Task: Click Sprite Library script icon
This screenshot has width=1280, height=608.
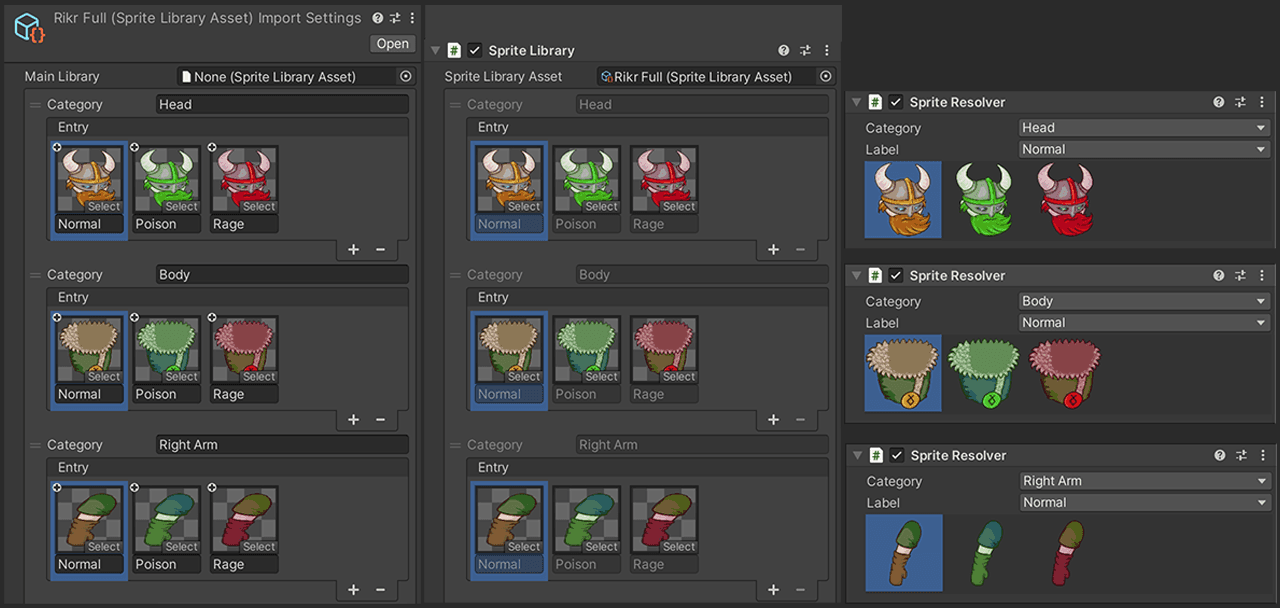Action: (454, 50)
